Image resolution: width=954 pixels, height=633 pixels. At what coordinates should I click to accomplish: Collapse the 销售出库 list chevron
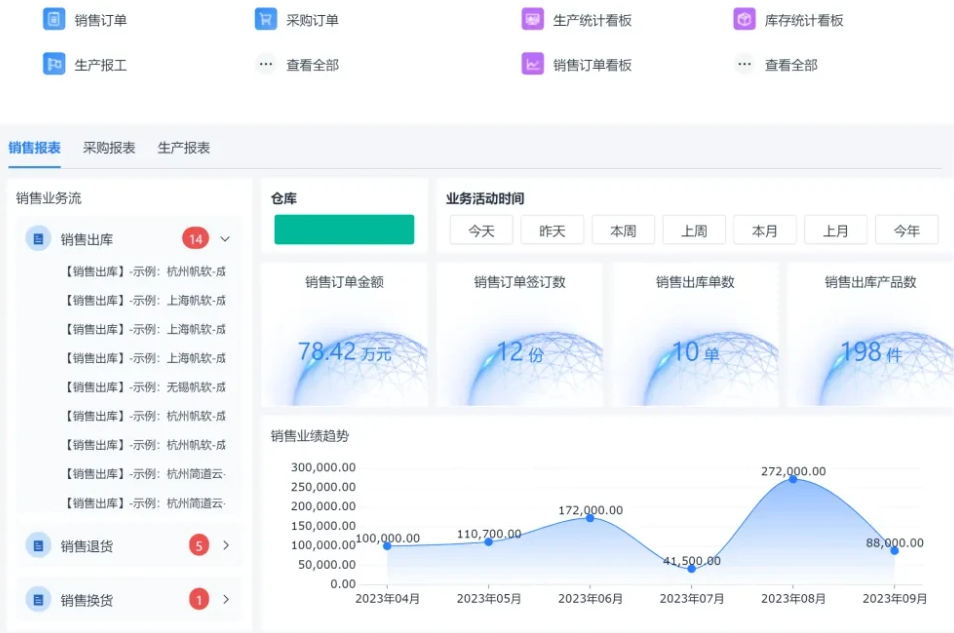click(225, 239)
